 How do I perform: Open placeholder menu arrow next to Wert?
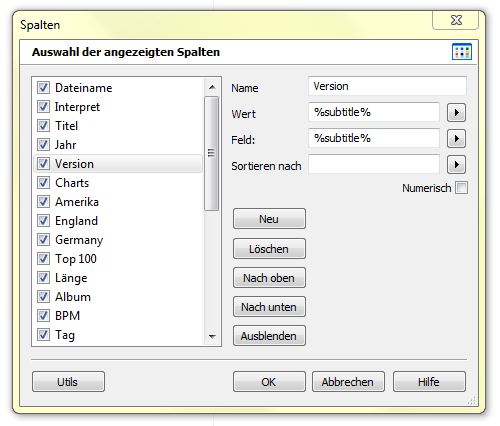(x=456, y=113)
